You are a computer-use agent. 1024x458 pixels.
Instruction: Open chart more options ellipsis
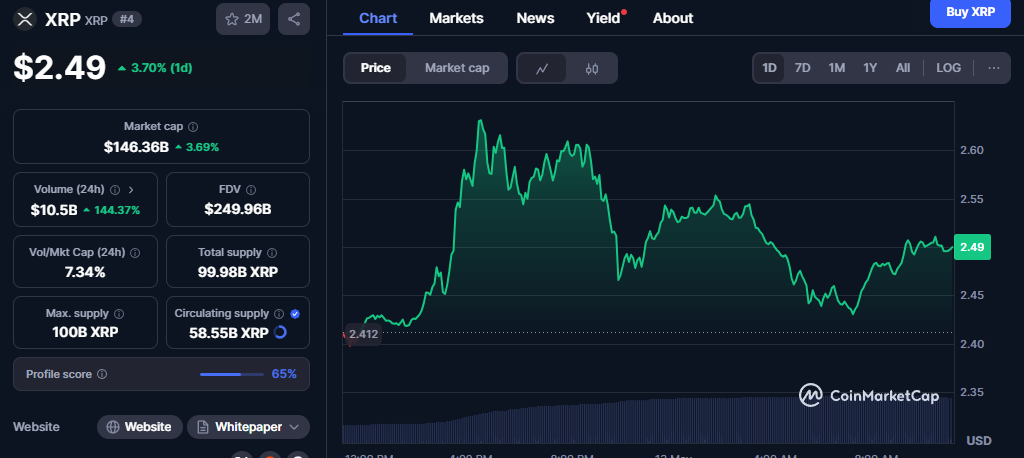click(x=994, y=68)
